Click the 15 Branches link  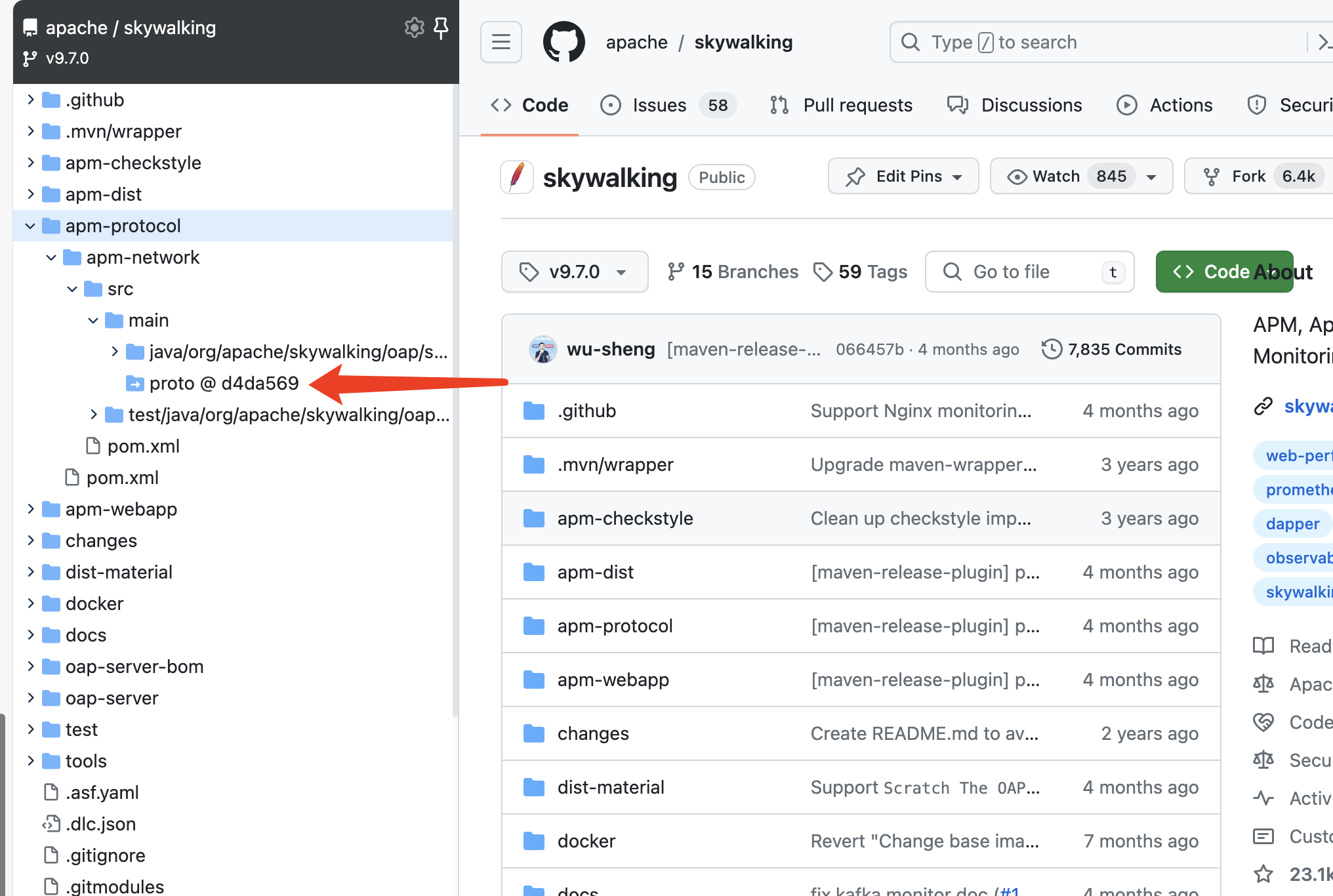(x=733, y=272)
